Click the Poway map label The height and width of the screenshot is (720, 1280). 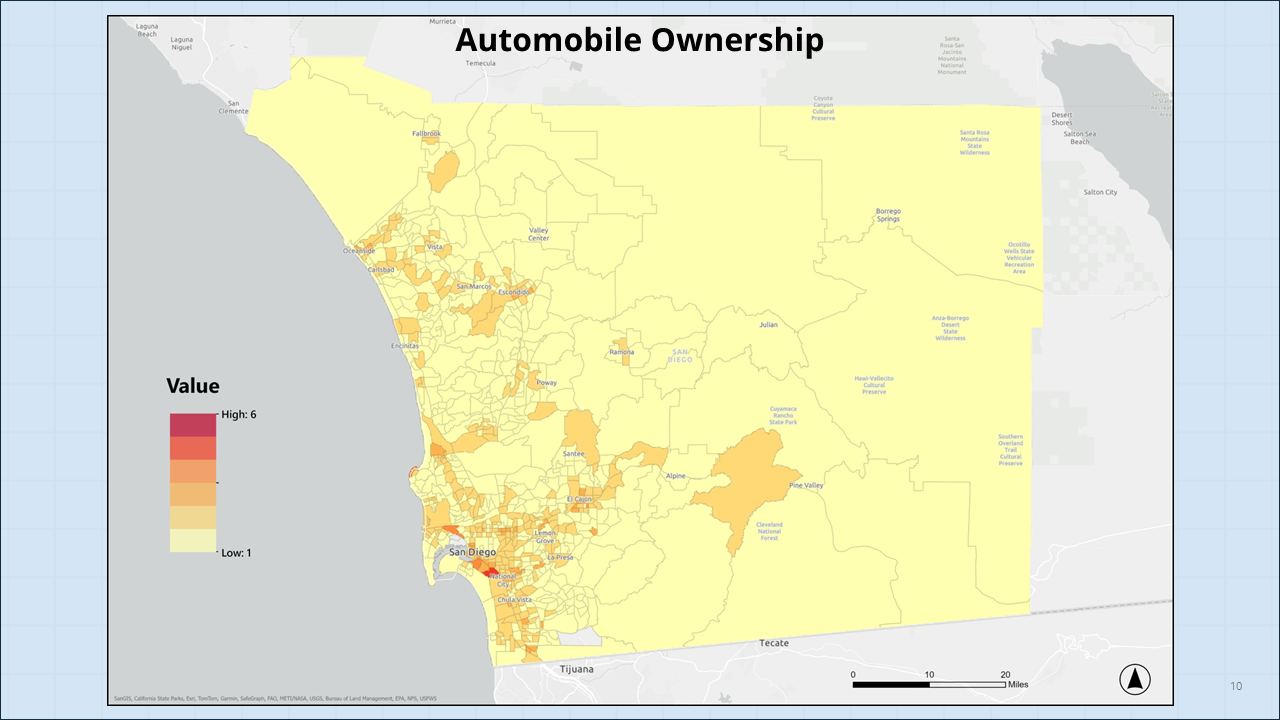pyautogui.click(x=547, y=383)
